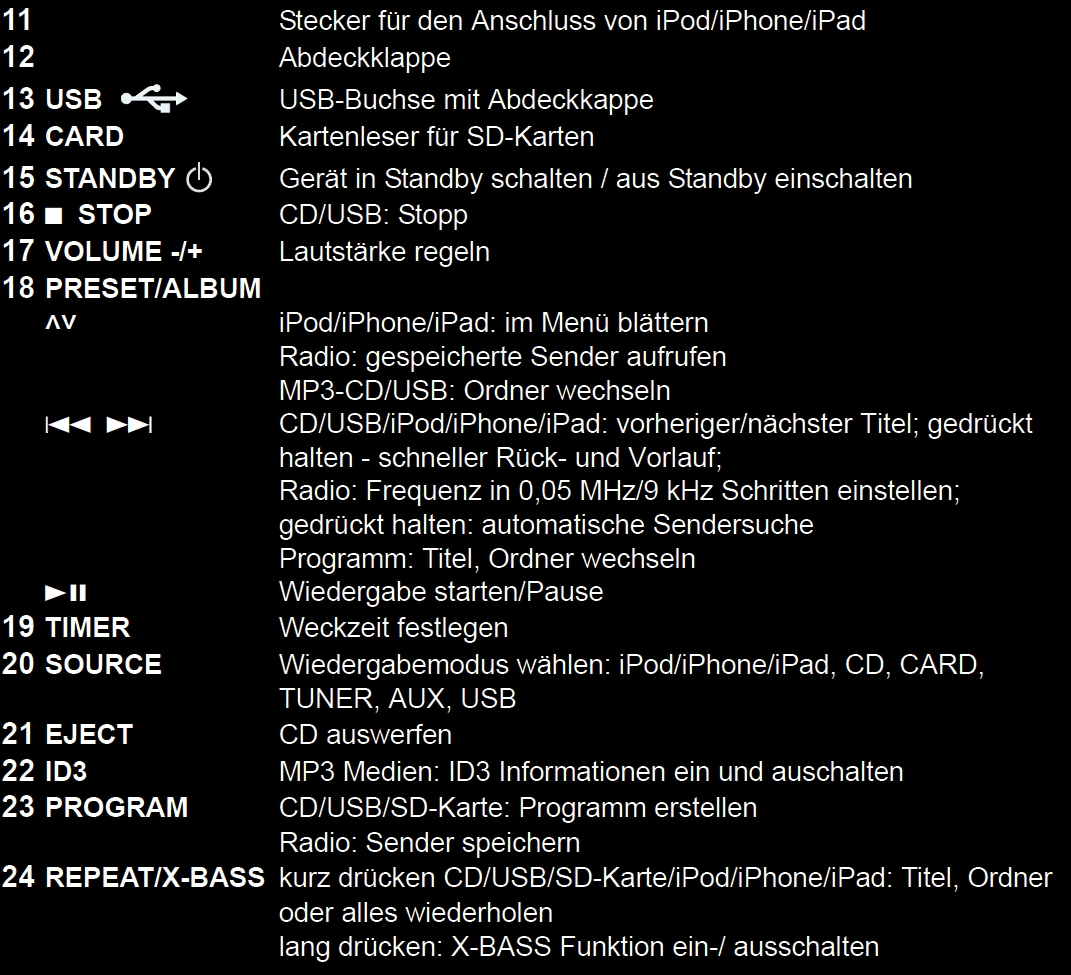Click the USB trident symbol icon
1071x975 pixels.
pyautogui.click(x=154, y=98)
